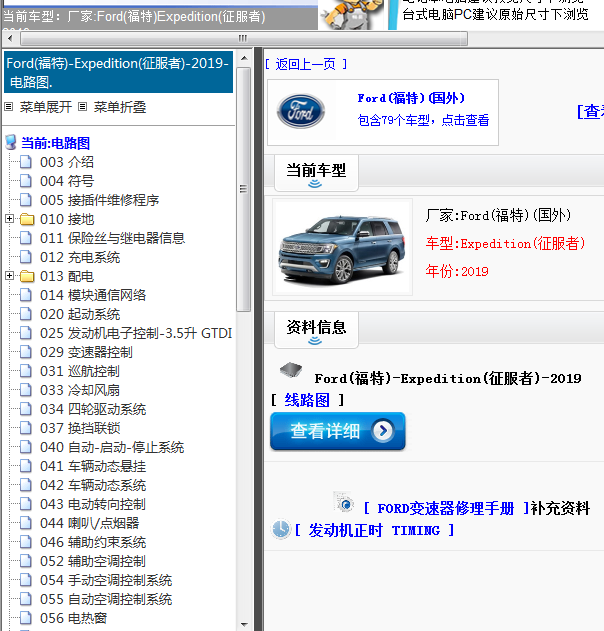604x631 pixels.
Task: Click page icon of 012 充电系统
Action: click(x=26, y=257)
